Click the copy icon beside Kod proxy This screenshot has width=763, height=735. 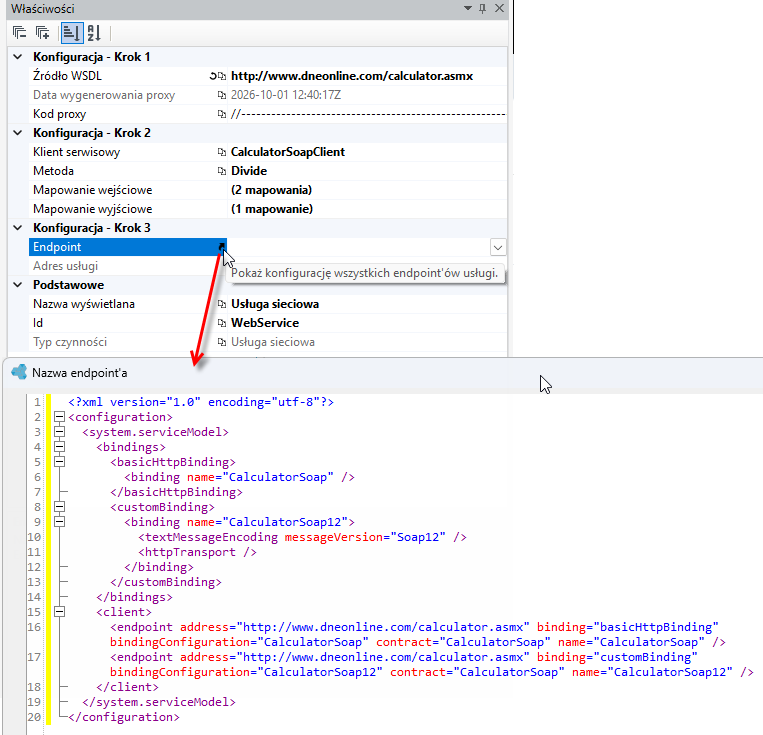click(x=222, y=114)
